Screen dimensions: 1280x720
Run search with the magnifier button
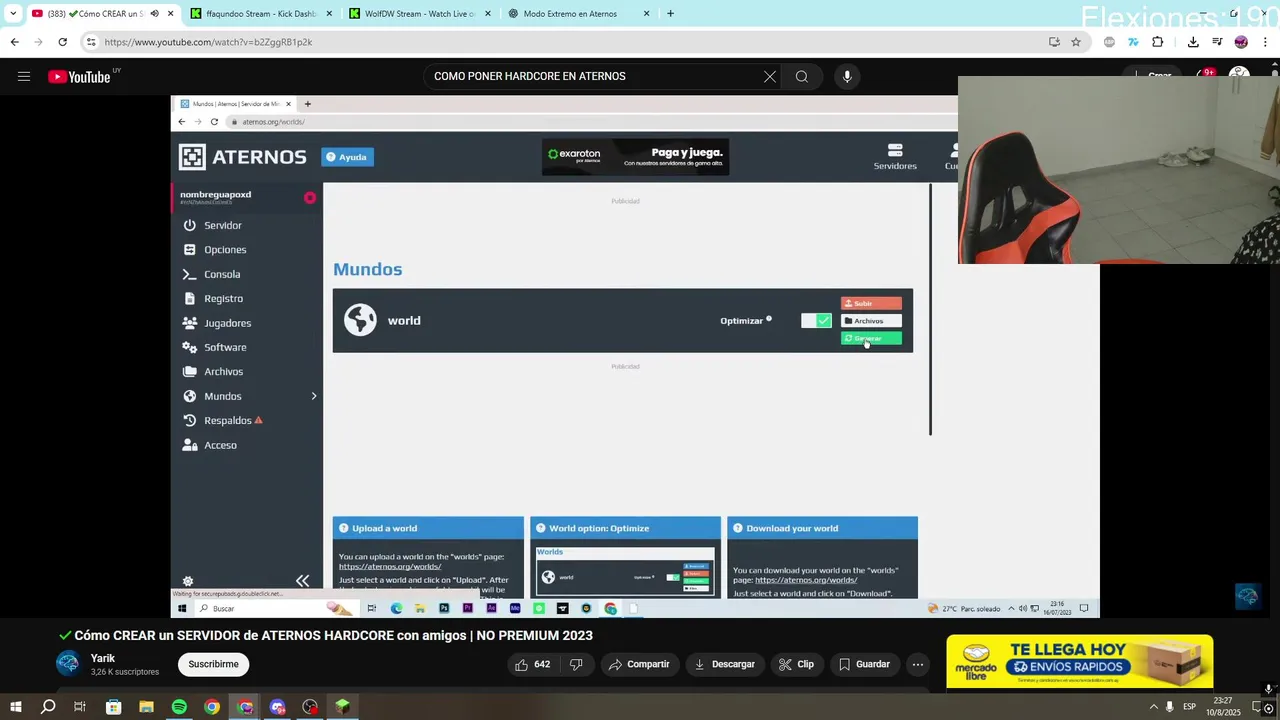pyautogui.click(x=802, y=76)
